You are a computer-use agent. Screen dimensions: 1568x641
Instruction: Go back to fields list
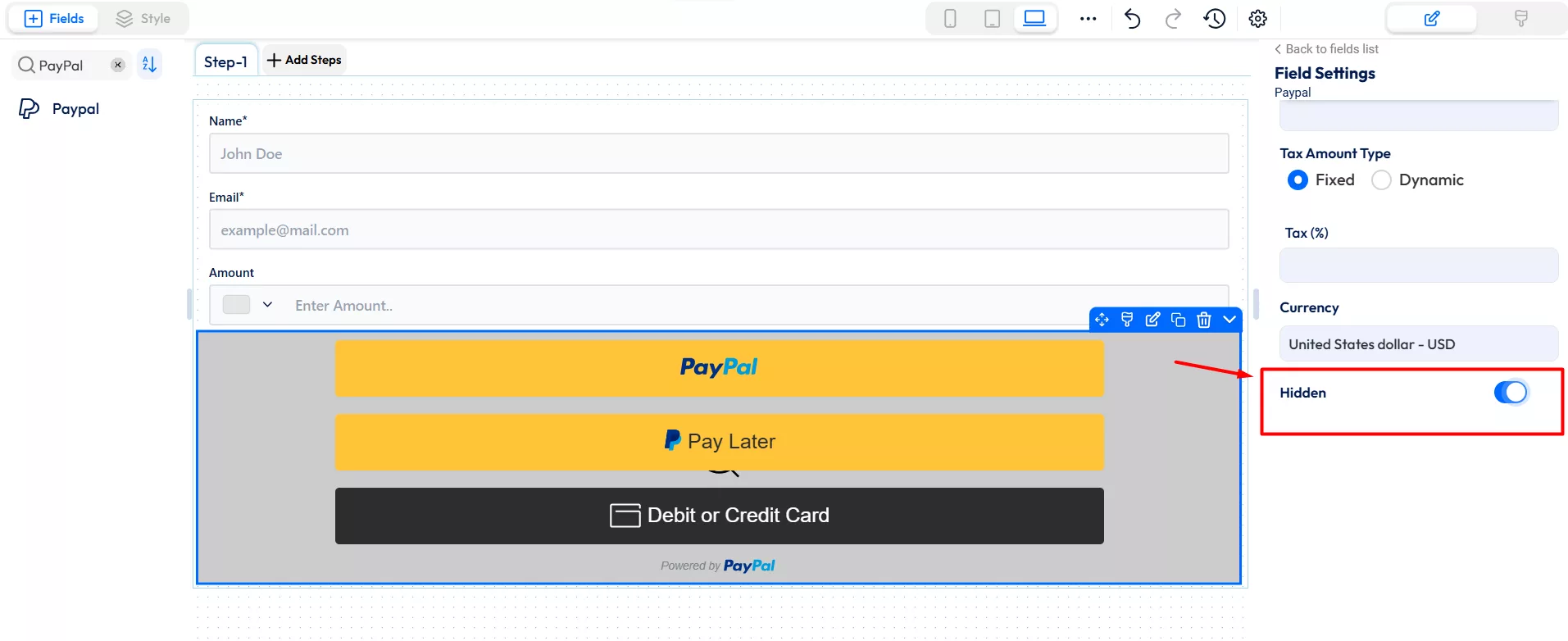coord(1326,49)
